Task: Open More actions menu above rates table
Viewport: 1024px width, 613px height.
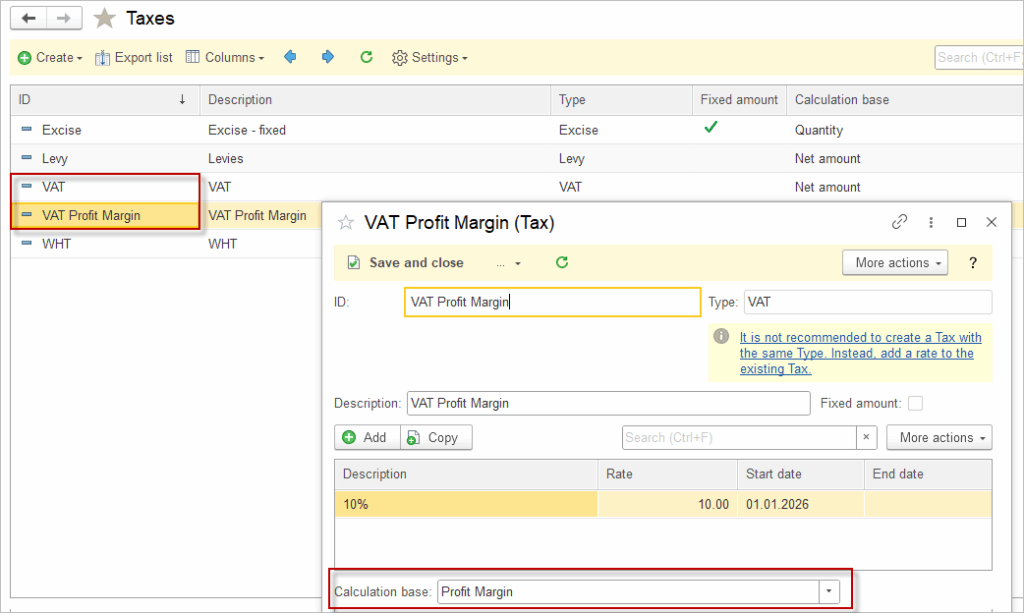Action: click(x=944, y=437)
